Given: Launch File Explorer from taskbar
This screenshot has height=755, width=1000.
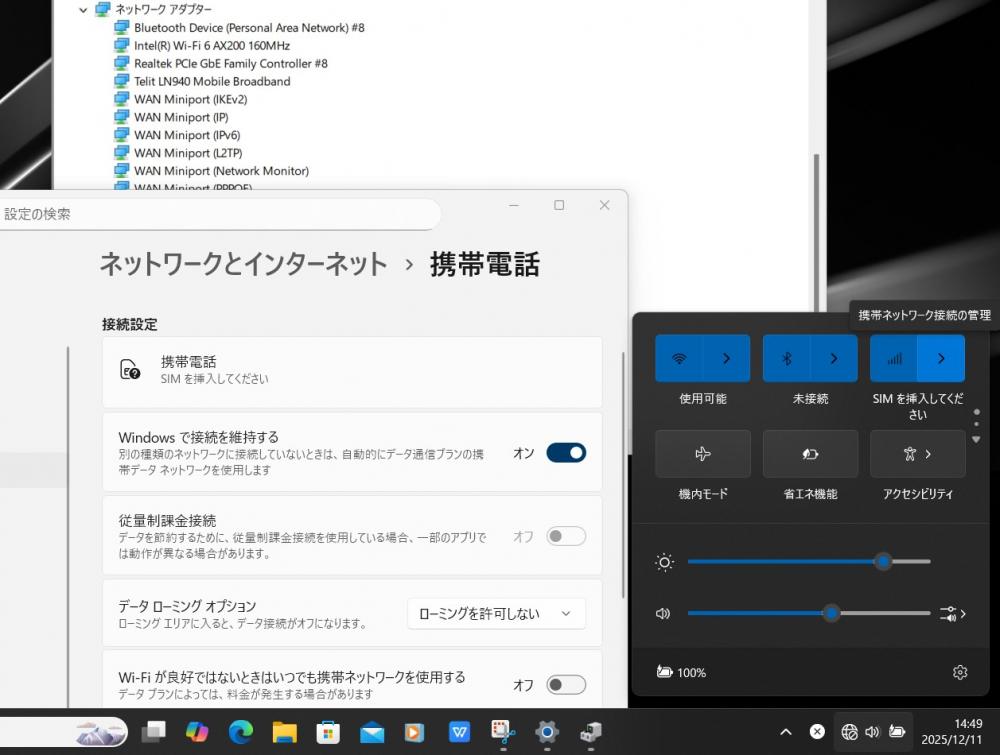Looking at the screenshot, I should coord(284,732).
